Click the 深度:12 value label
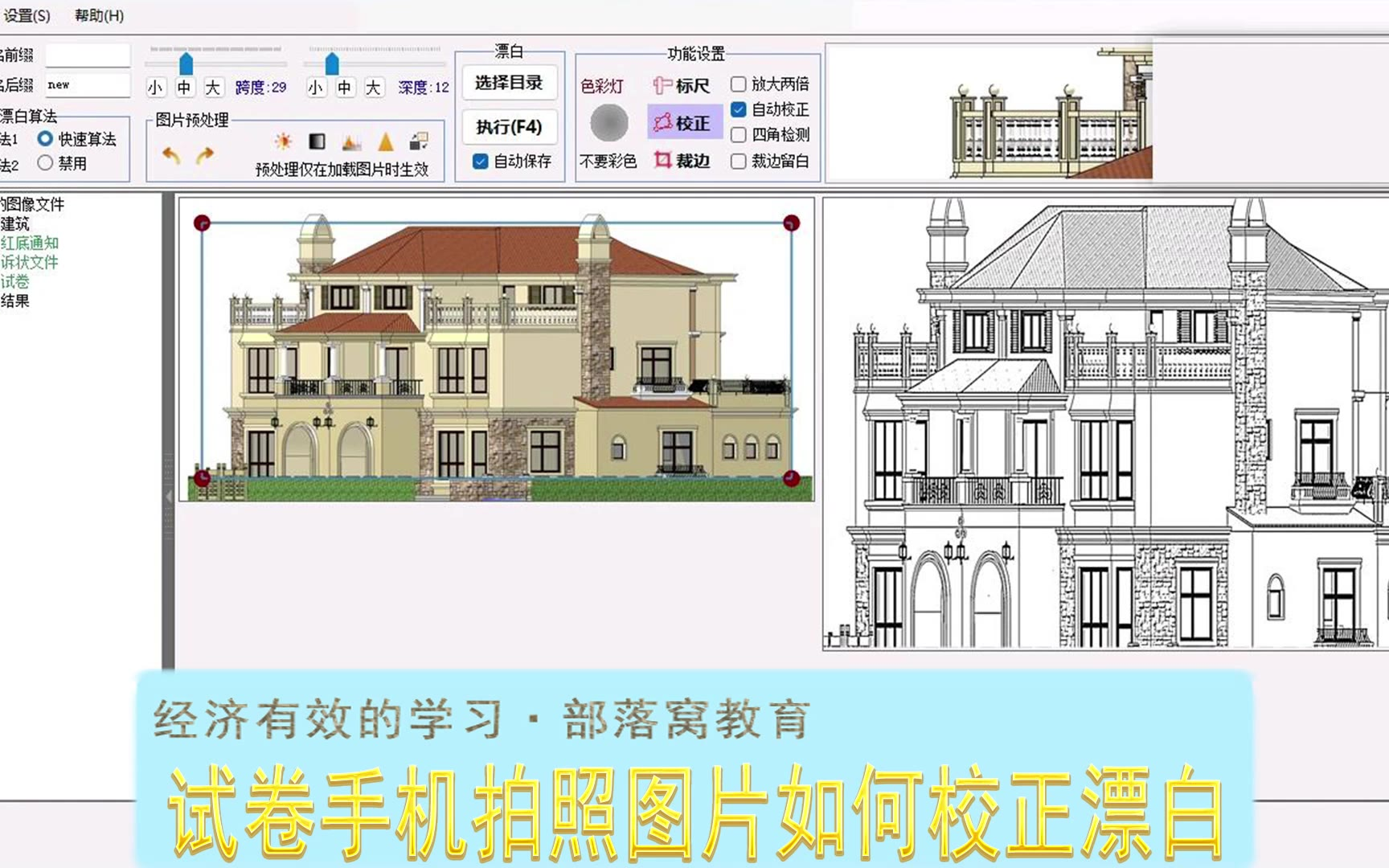This screenshot has height=868, width=1389. 424,88
